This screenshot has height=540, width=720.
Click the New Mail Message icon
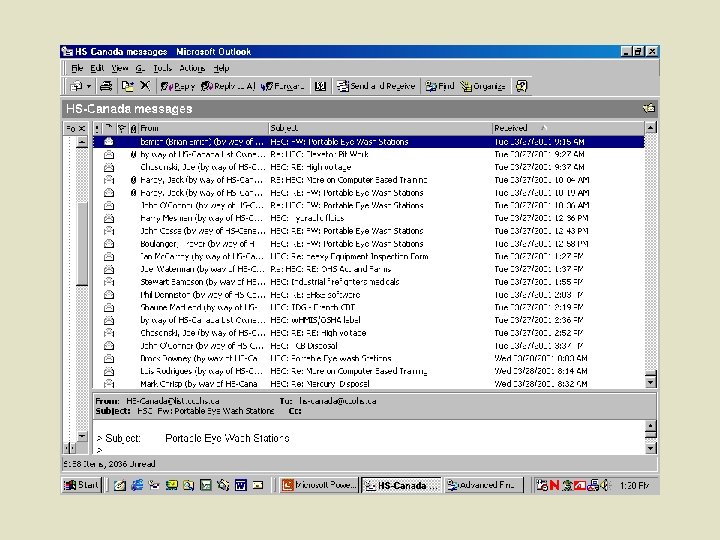76,86
